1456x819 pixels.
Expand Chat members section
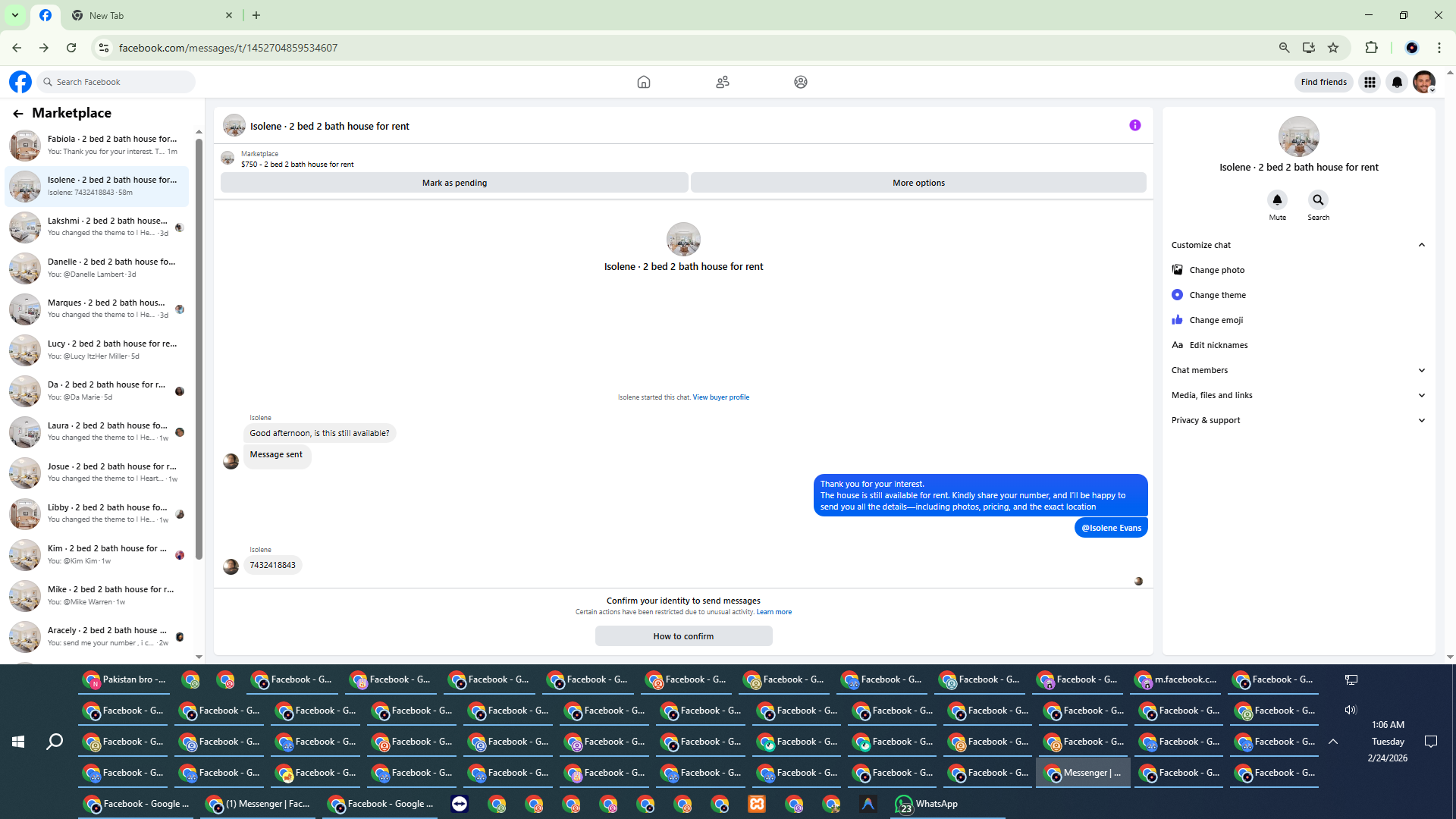click(x=1421, y=370)
